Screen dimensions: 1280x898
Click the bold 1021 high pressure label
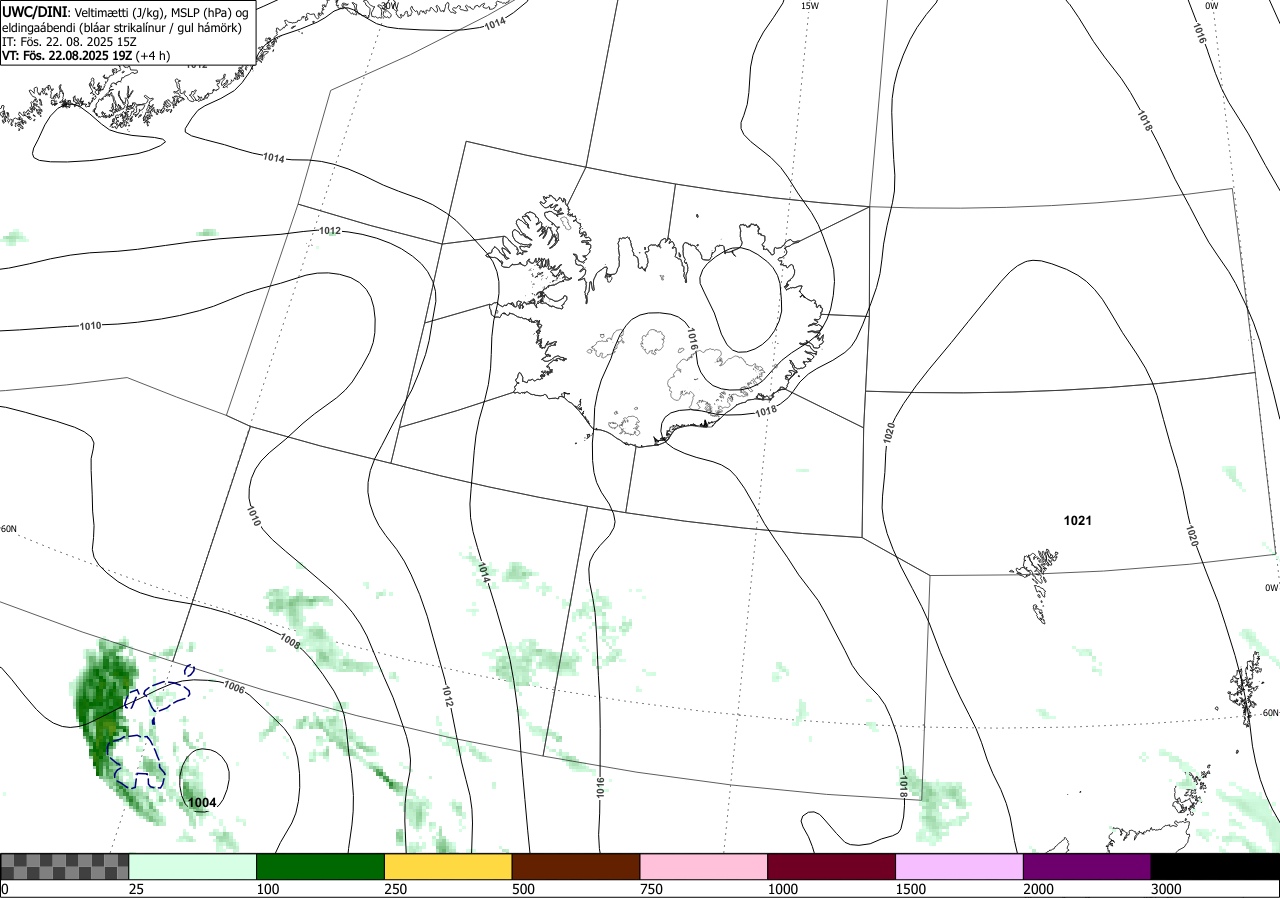1078,521
